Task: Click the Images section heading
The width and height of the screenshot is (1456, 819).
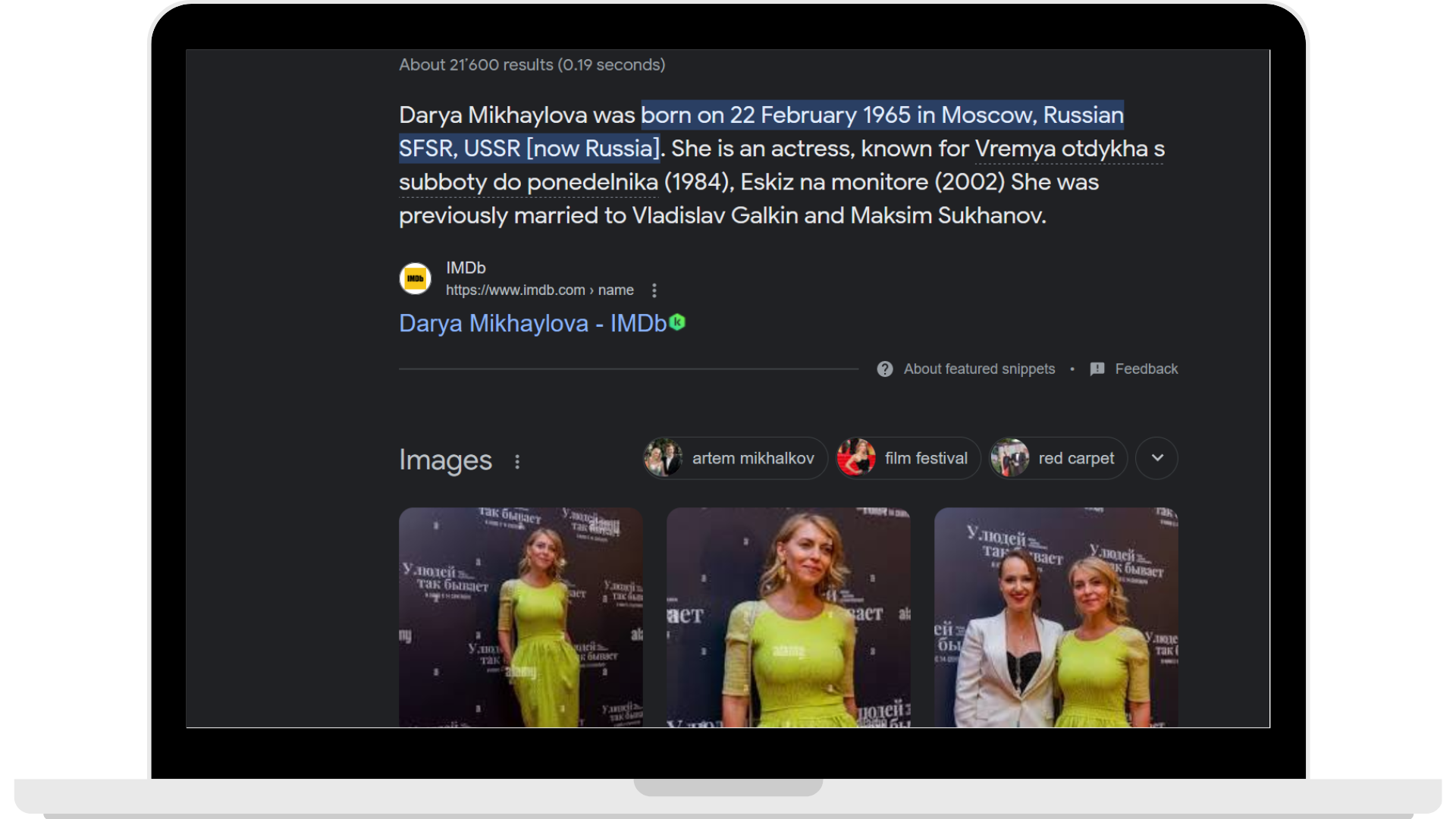Action: [x=445, y=460]
